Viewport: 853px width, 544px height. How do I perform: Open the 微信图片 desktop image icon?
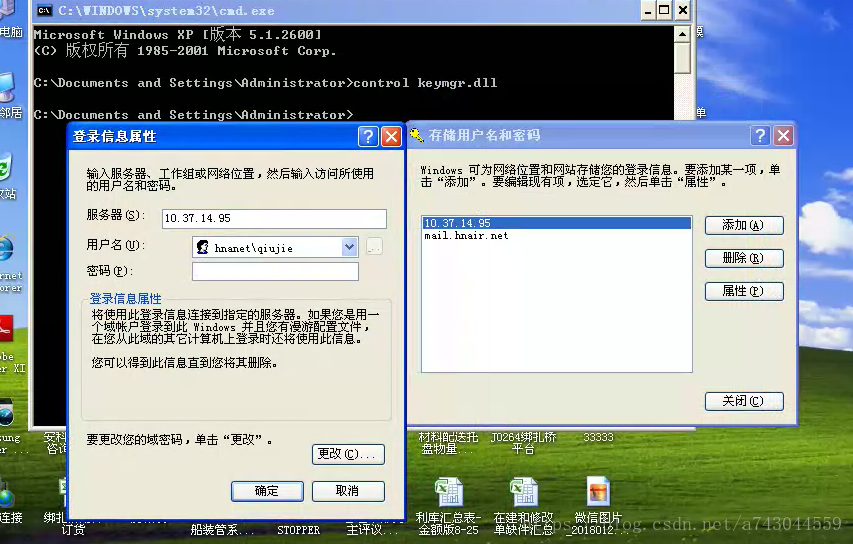[x=598, y=506]
